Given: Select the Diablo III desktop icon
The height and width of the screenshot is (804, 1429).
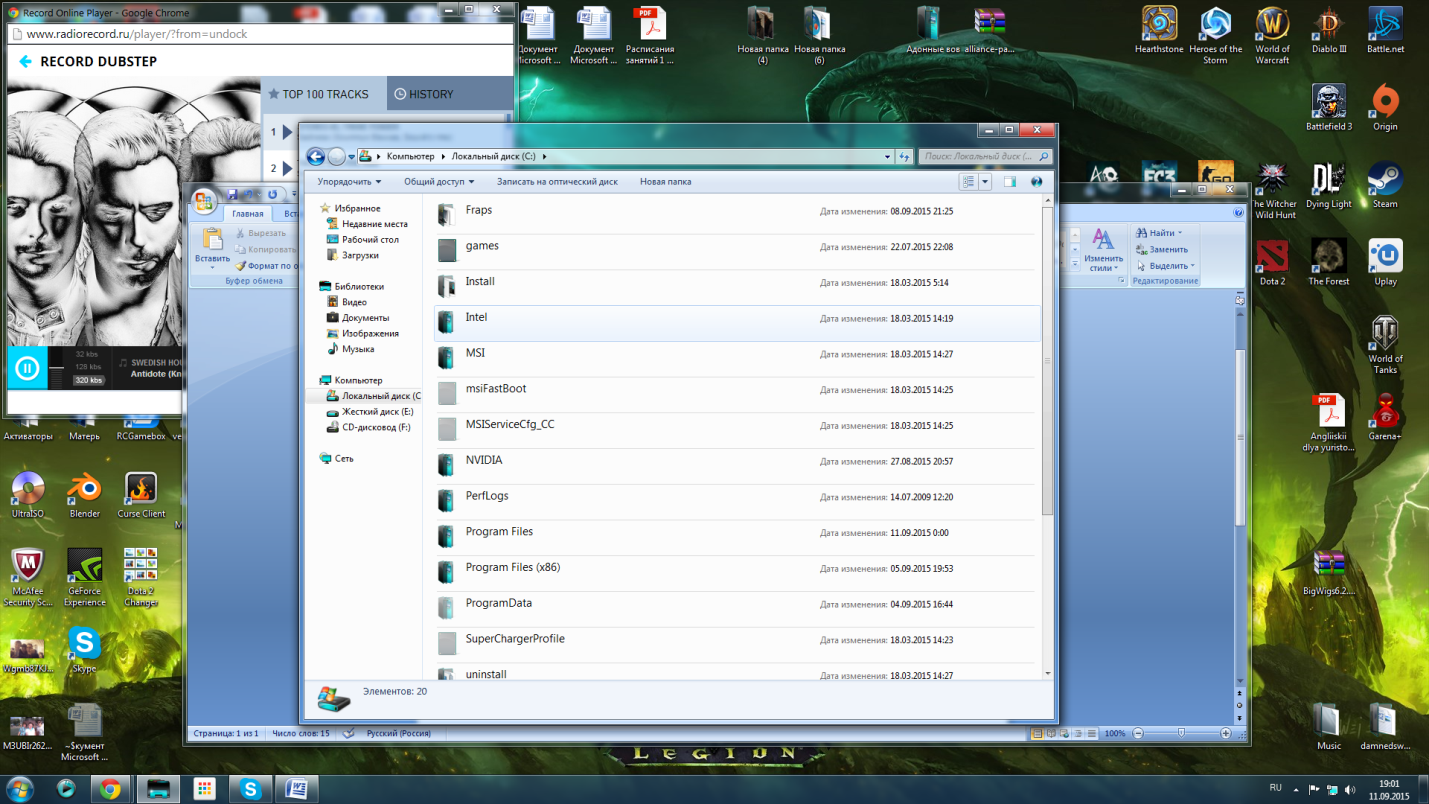Looking at the screenshot, I should click(1329, 30).
